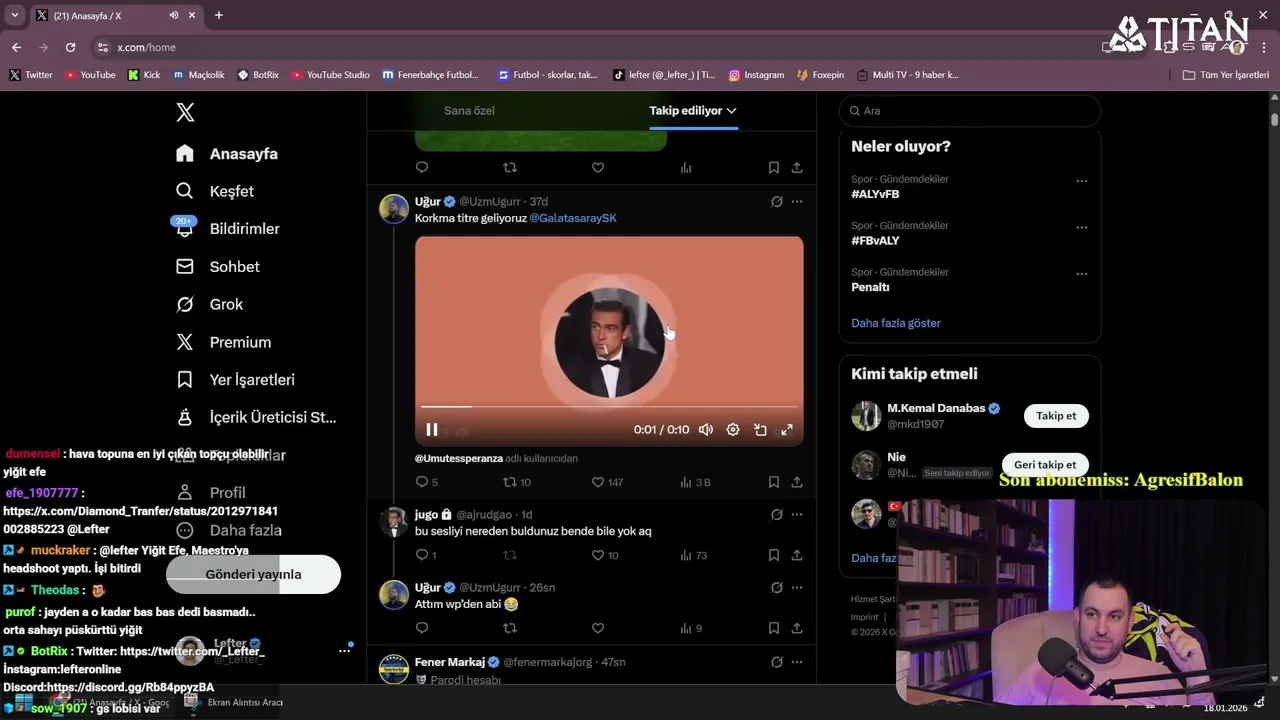This screenshot has height=720, width=1280.
Task: Mute the video volume icon
Action: click(706, 430)
